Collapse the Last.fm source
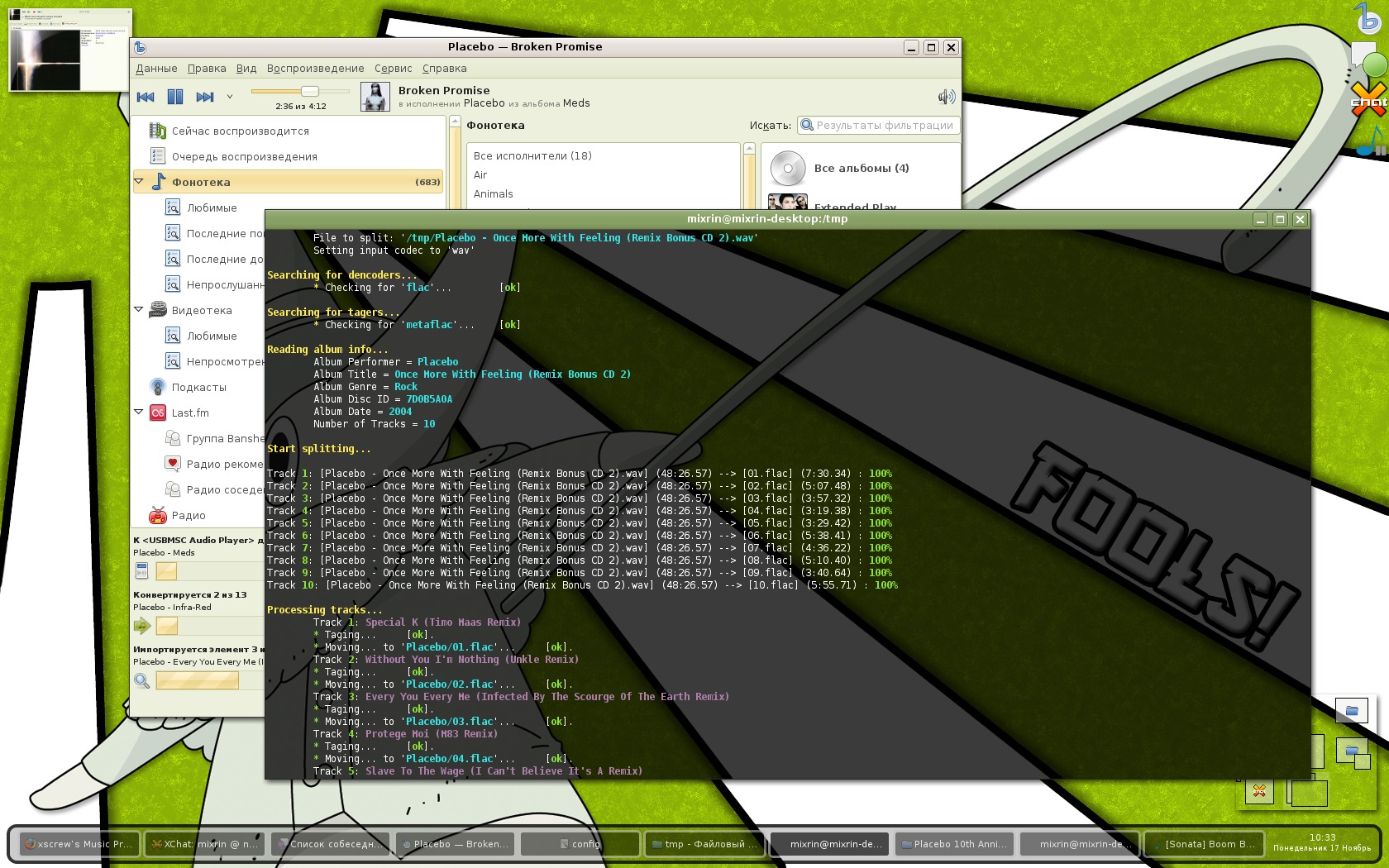The width and height of the screenshot is (1389, 868). click(139, 412)
